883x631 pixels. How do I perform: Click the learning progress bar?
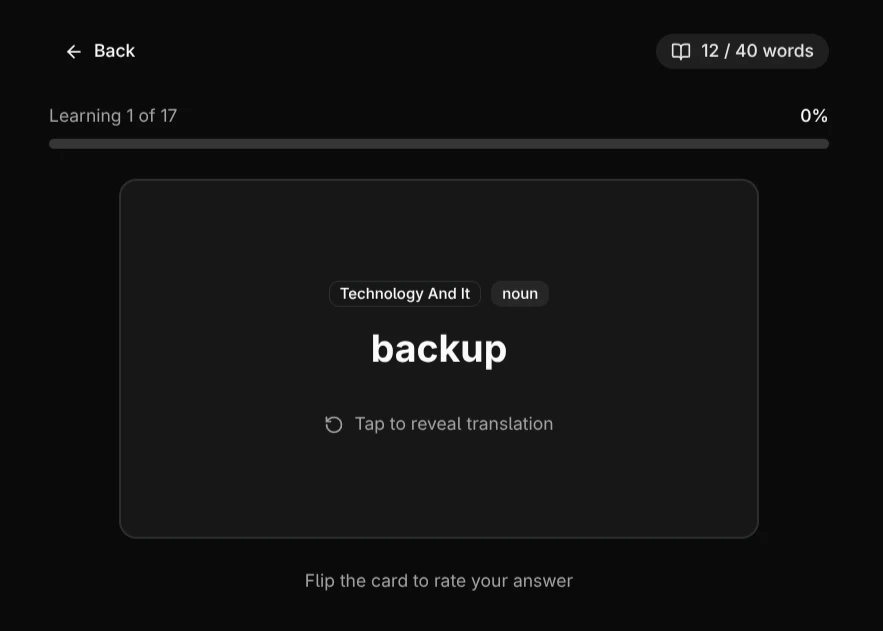(x=439, y=144)
